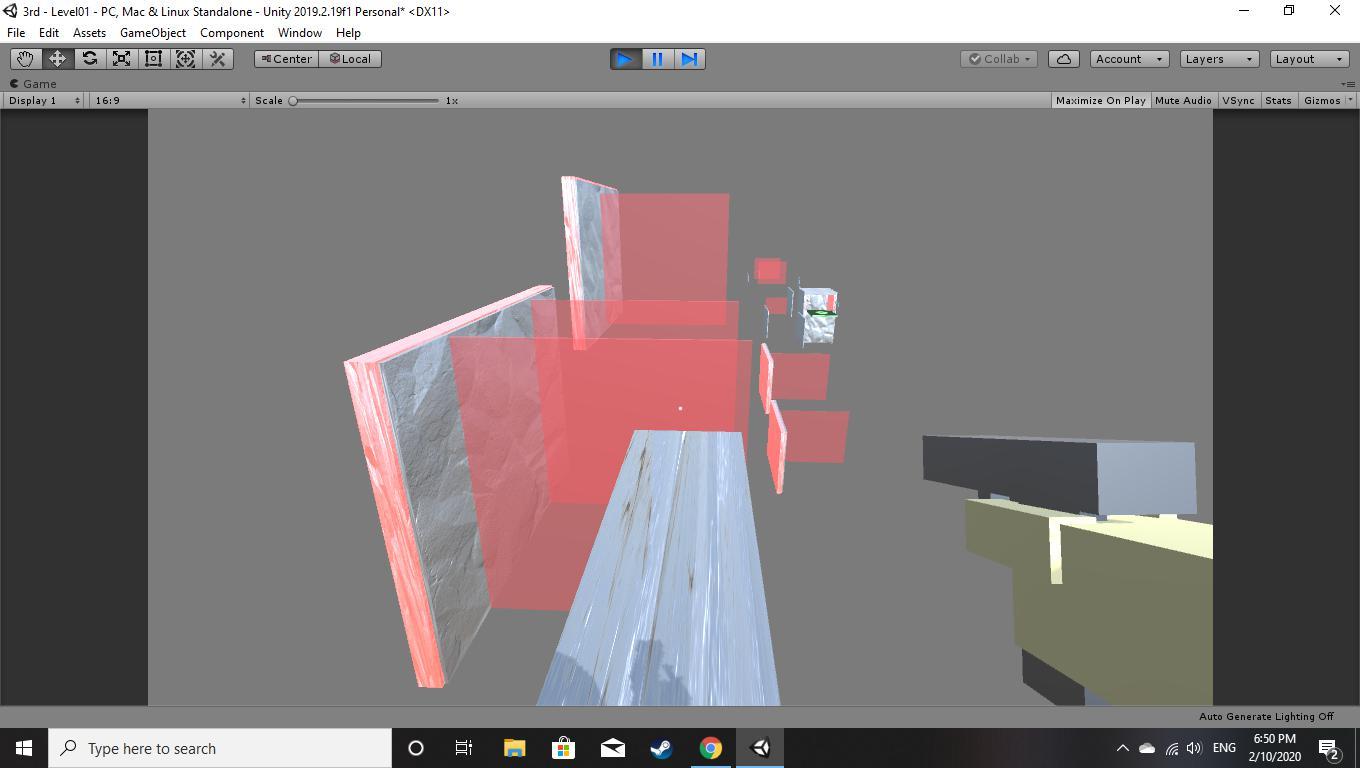Change the Display 1 dropdown
1360x768 pixels.
pyautogui.click(x=44, y=100)
